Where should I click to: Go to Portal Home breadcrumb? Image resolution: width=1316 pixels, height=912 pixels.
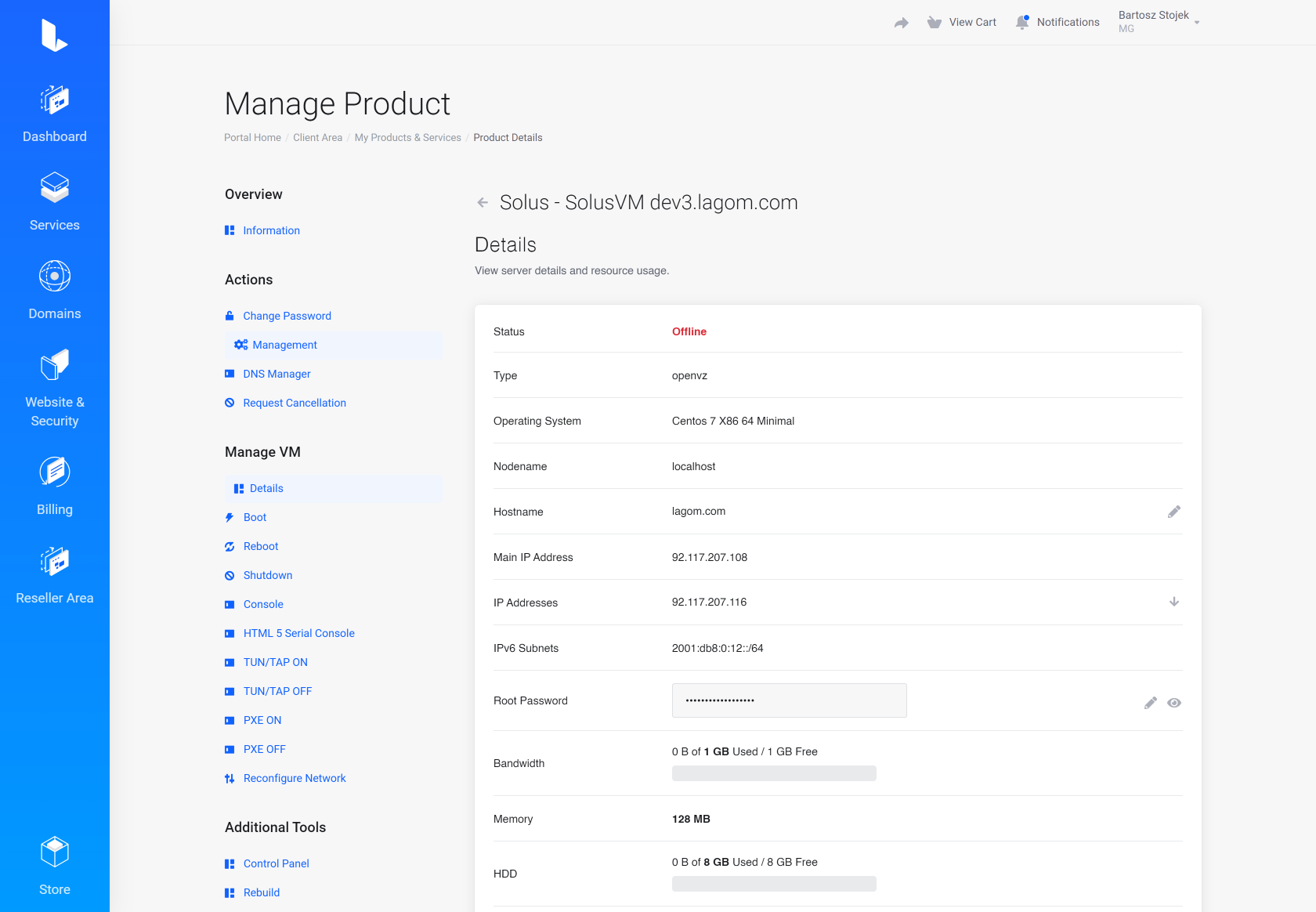click(252, 137)
